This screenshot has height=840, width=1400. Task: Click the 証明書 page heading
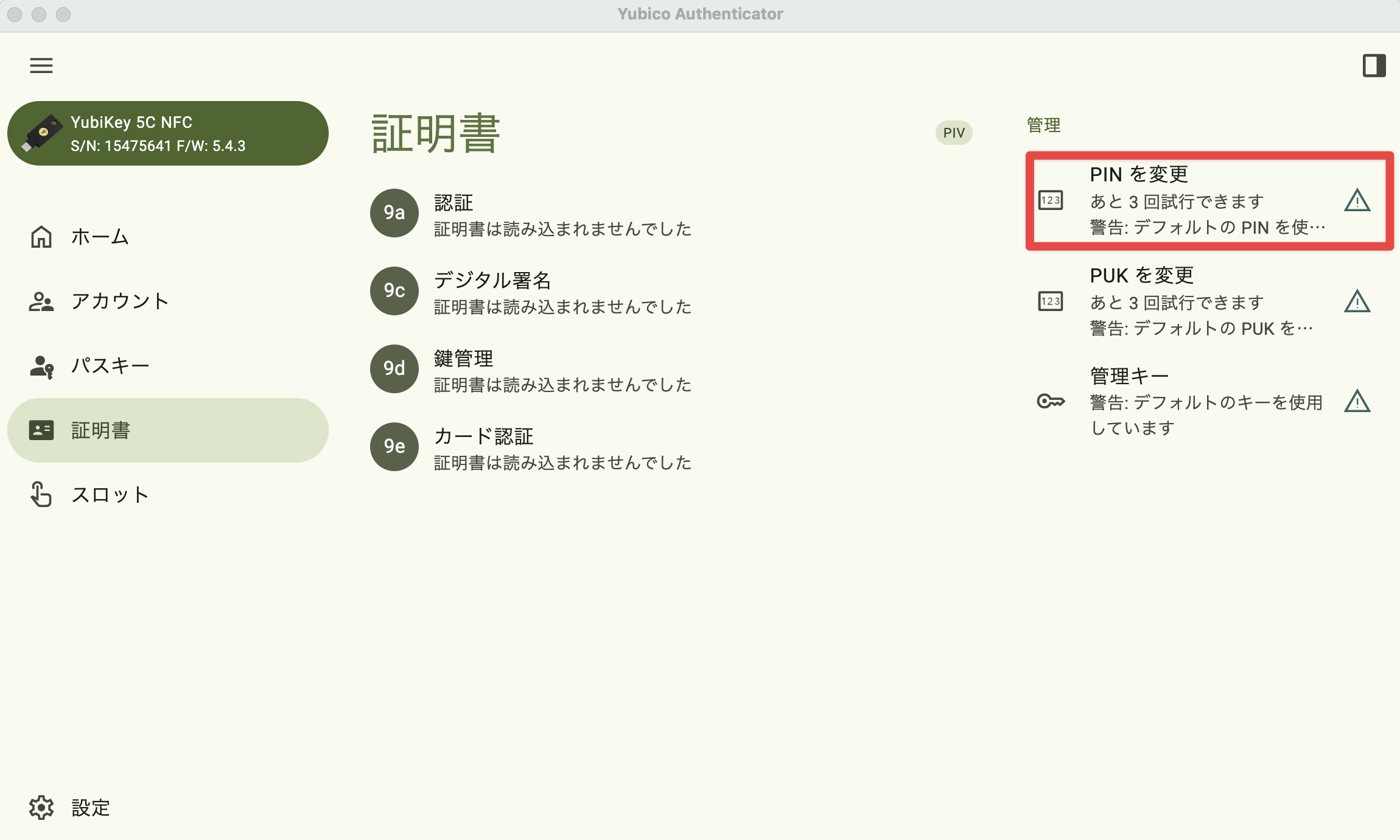(436, 133)
